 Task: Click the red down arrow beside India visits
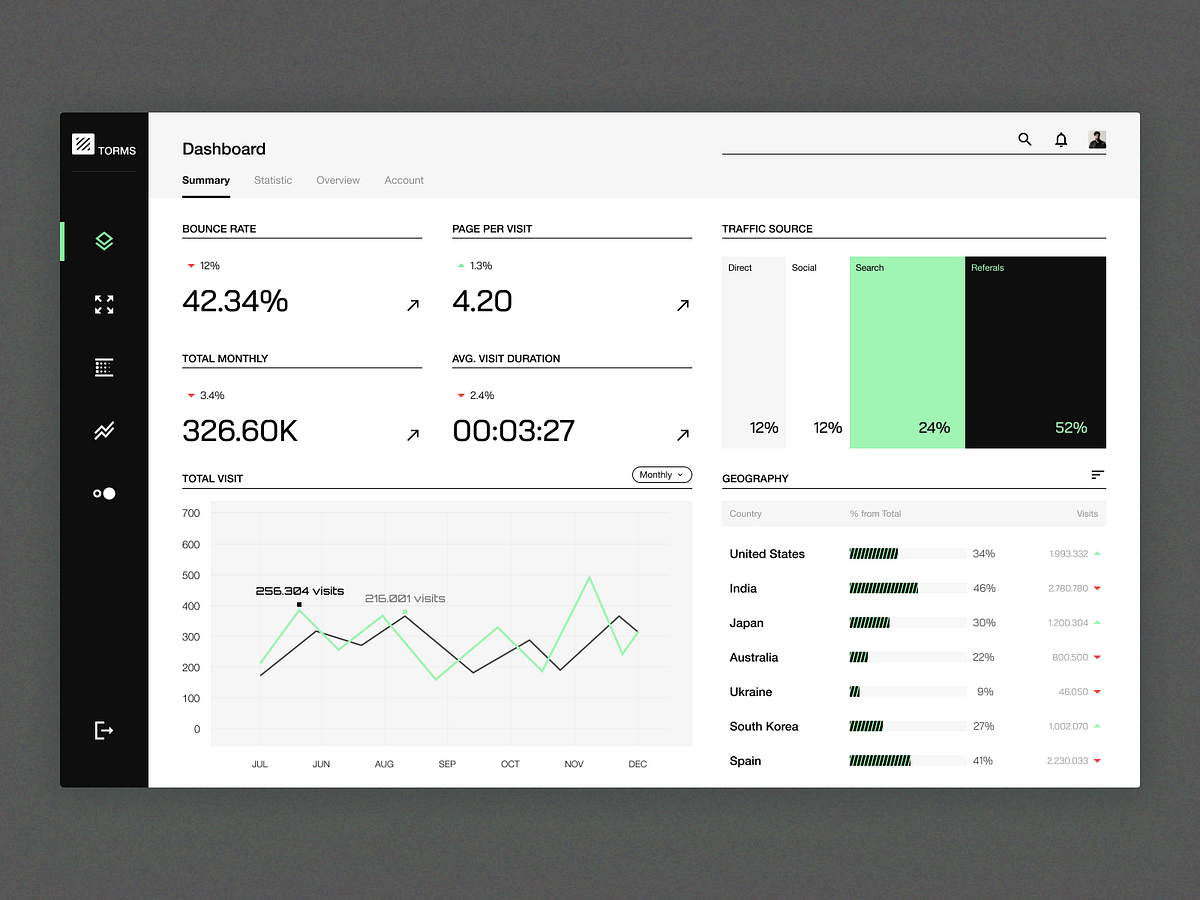(1098, 588)
